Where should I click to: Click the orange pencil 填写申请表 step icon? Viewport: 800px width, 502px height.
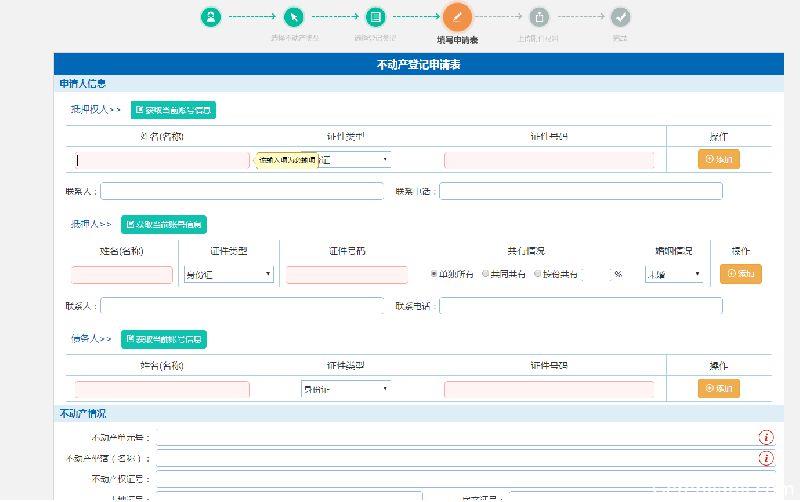pyautogui.click(x=457, y=17)
